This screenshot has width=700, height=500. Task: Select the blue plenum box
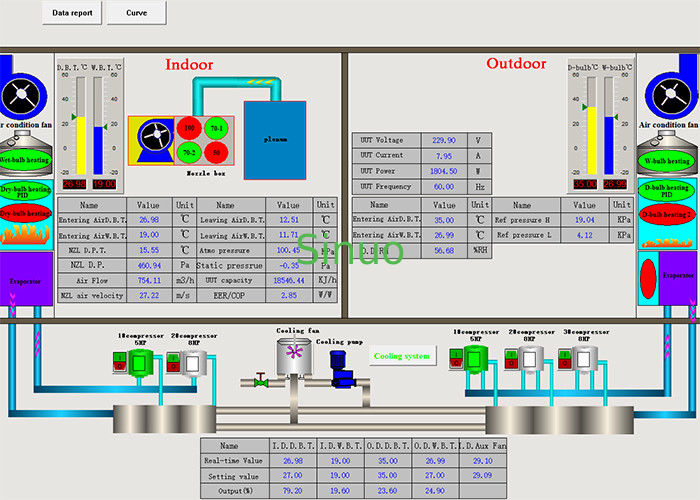275,139
